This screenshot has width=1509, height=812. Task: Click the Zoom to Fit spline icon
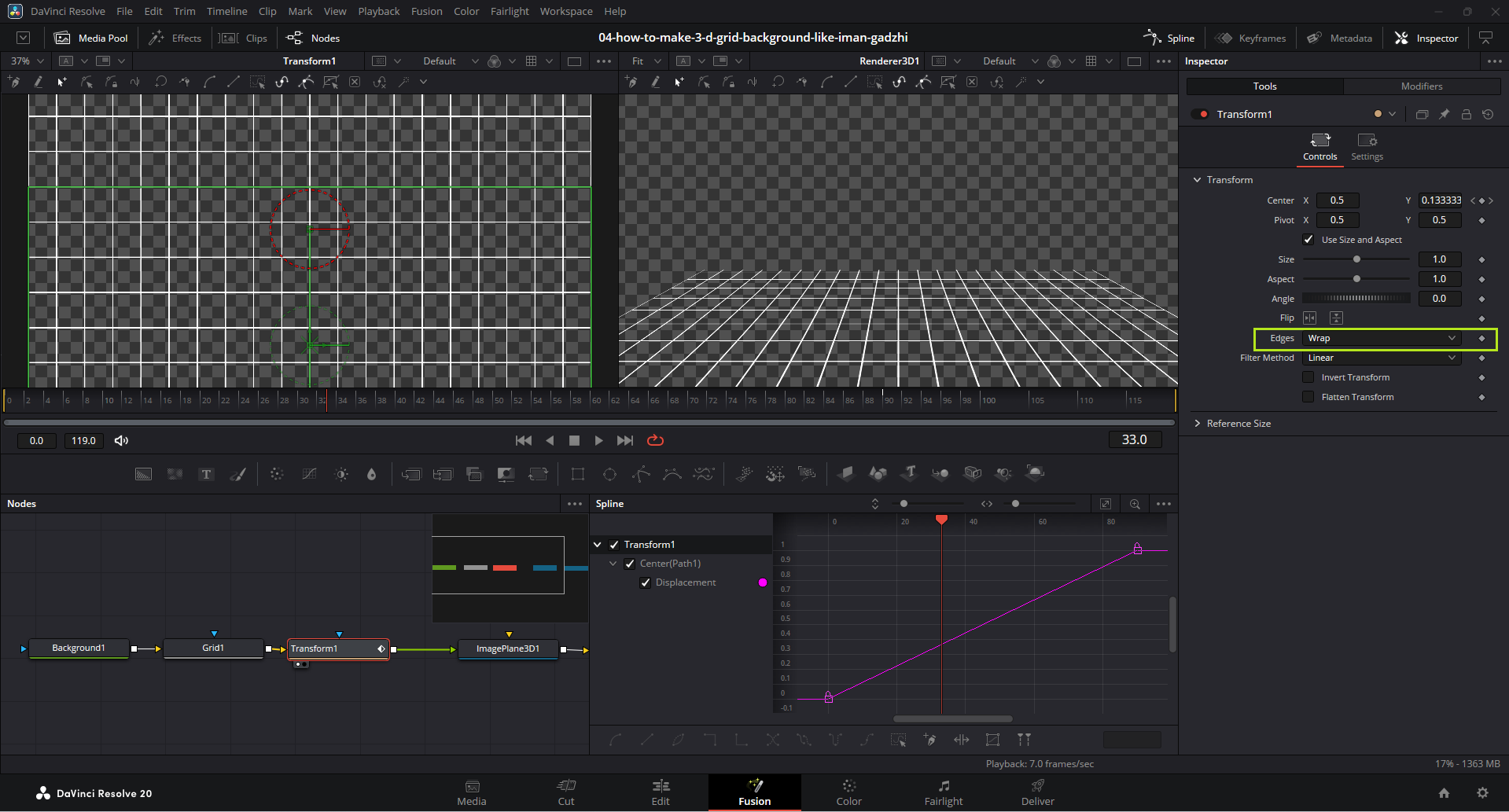pyautogui.click(x=1105, y=504)
